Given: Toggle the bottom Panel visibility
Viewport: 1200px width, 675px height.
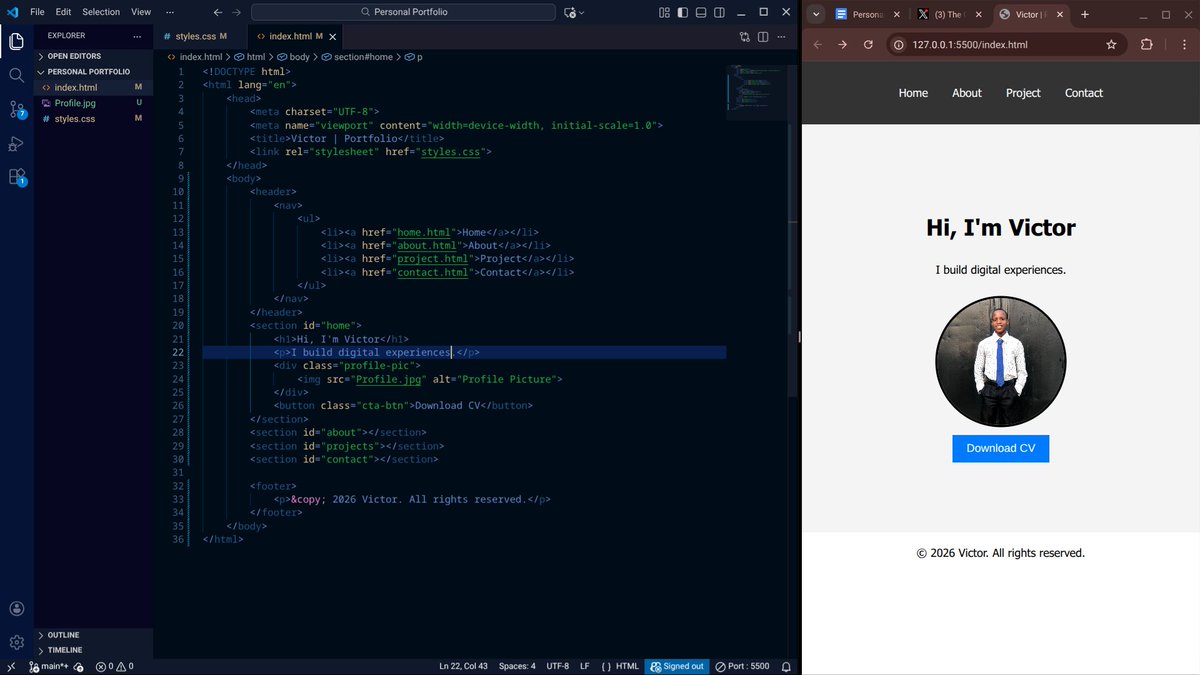Looking at the screenshot, I should click(x=701, y=12).
